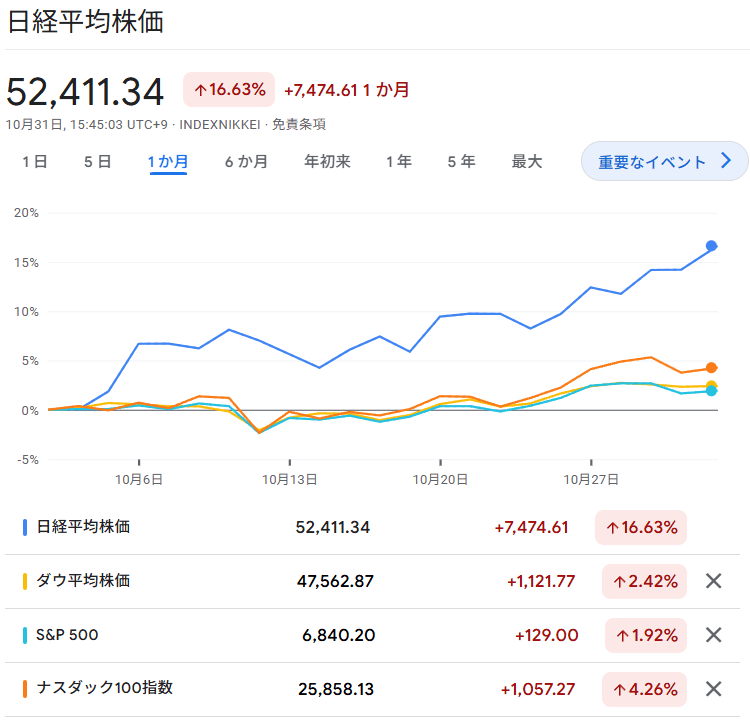750x725 pixels.
Task: Click the -5% y-axis label
Action: point(28,460)
